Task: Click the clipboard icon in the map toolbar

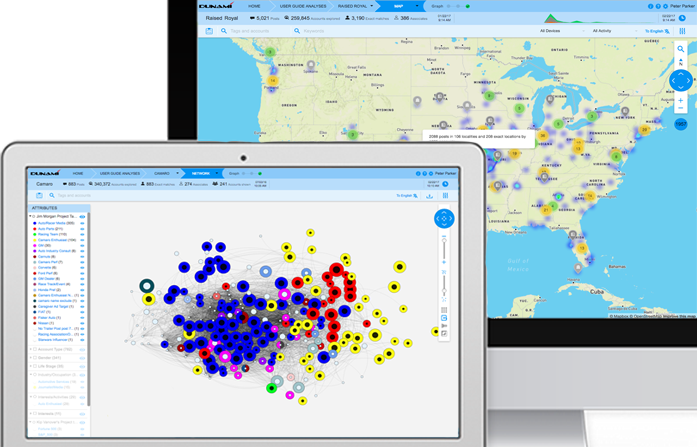Action: pos(209,31)
